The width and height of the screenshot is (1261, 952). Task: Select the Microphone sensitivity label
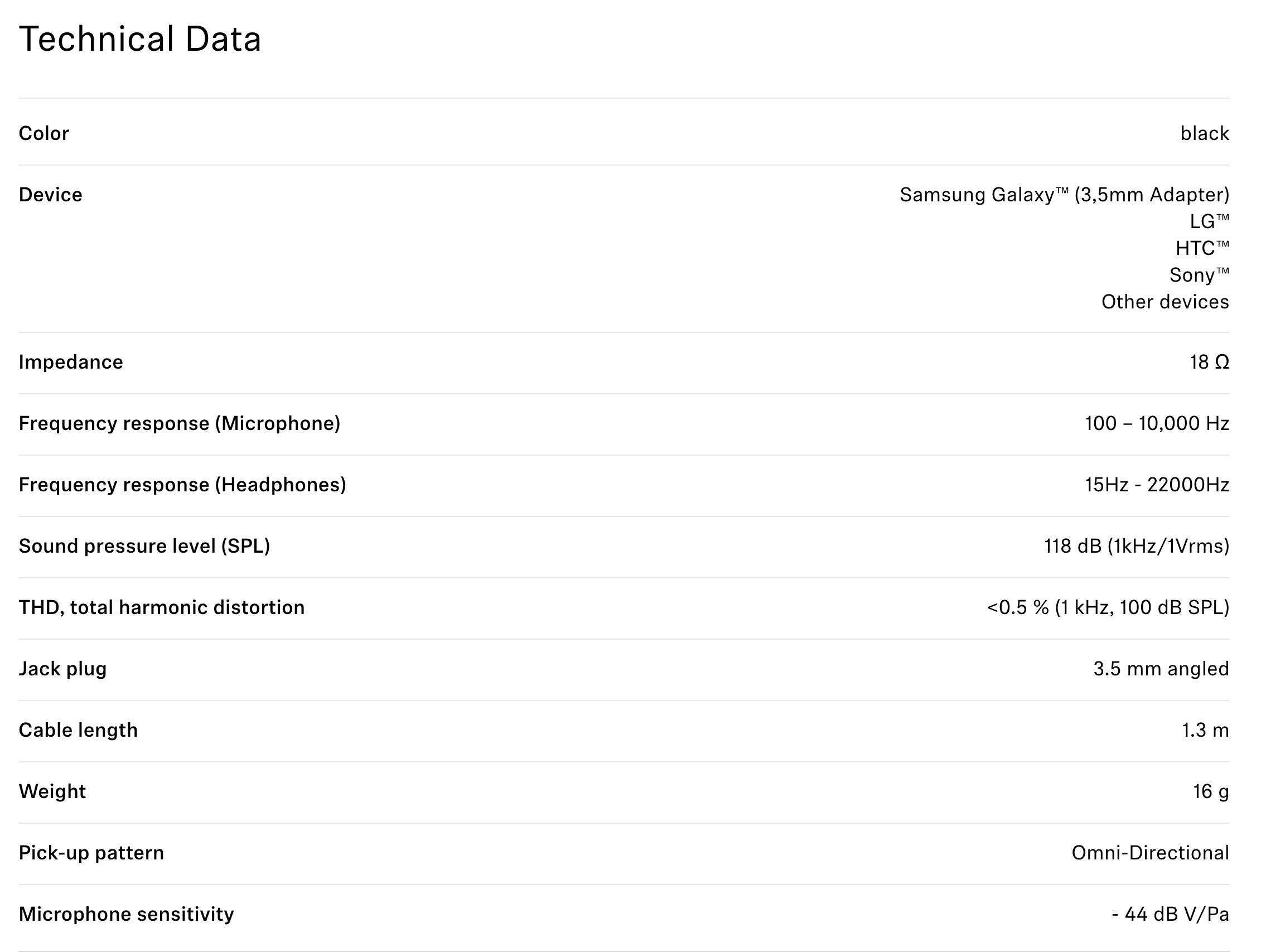[127, 915]
